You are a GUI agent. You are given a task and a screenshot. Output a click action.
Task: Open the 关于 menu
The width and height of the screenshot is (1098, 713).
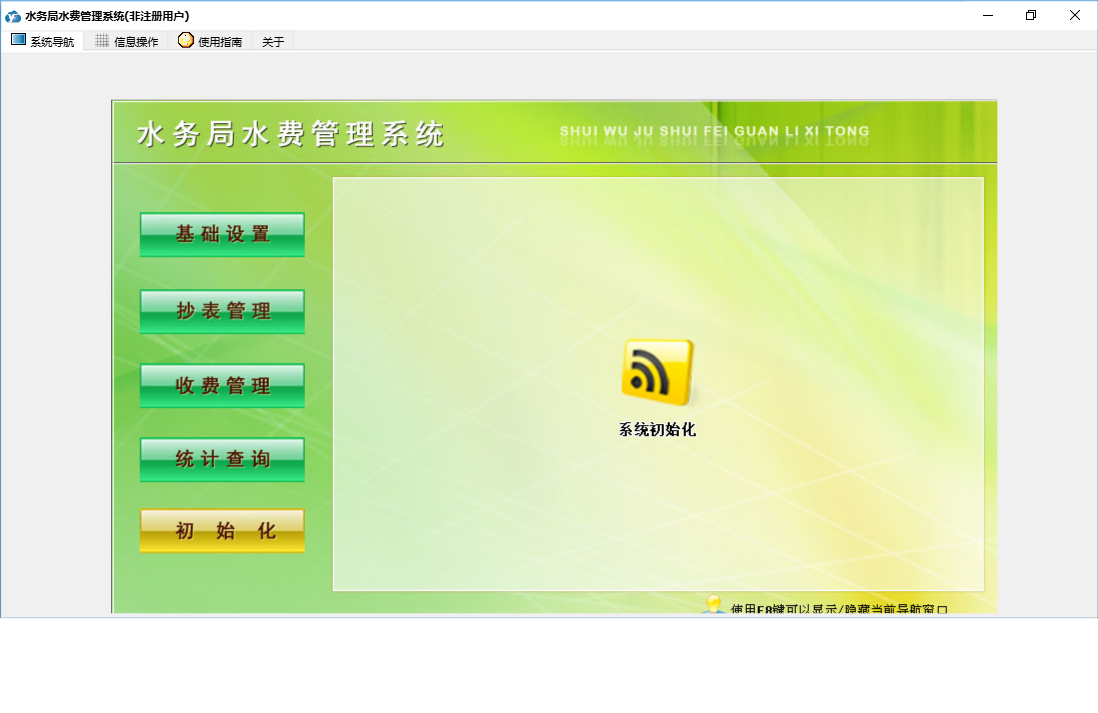(273, 42)
